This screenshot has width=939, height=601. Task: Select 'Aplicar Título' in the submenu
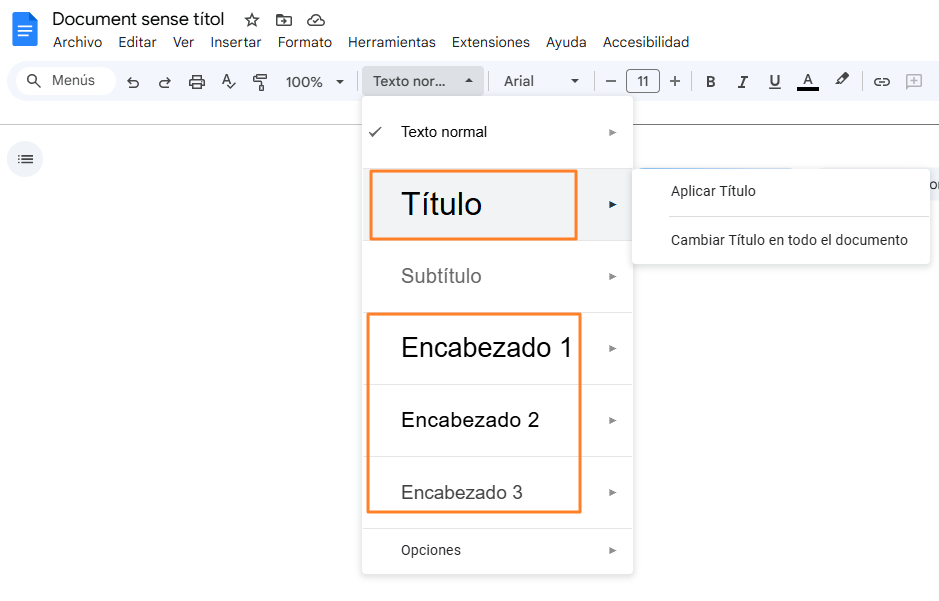click(712, 191)
